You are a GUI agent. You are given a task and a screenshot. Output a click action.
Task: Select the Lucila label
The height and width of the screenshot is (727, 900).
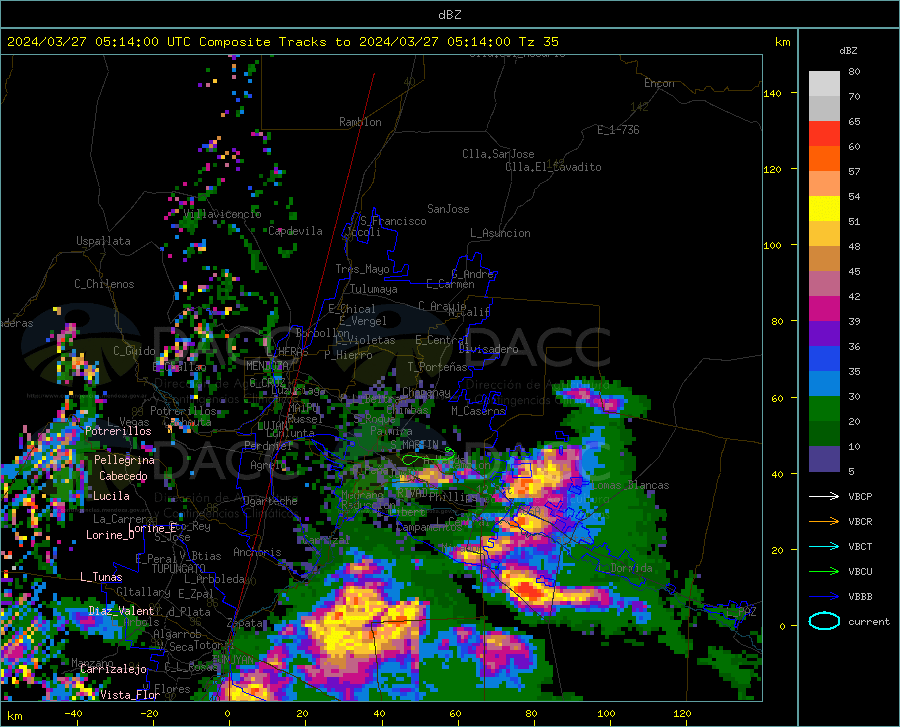[x=111, y=496]
